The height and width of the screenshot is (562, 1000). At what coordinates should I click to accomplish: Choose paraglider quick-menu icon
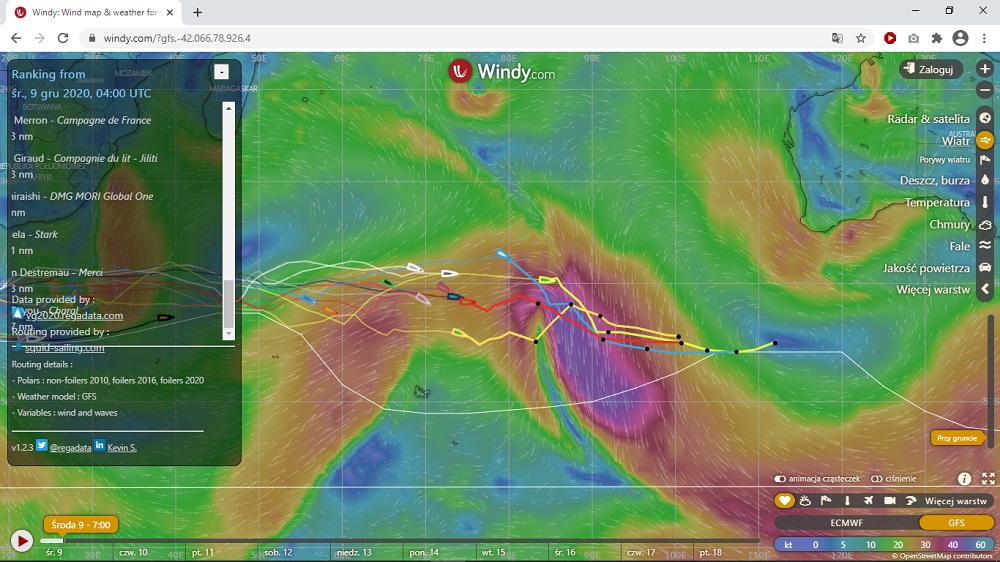[x=910, y=501]
